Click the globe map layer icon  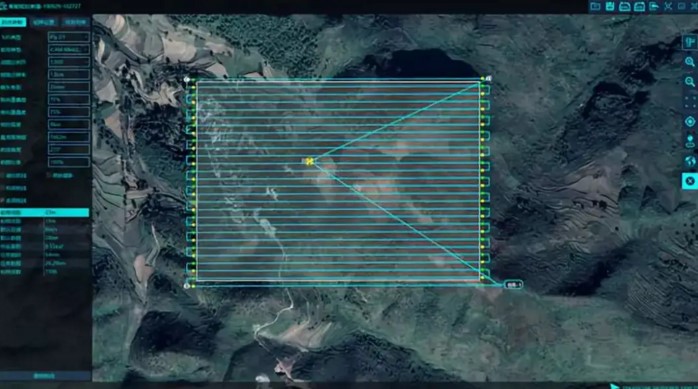pos(690,161)
